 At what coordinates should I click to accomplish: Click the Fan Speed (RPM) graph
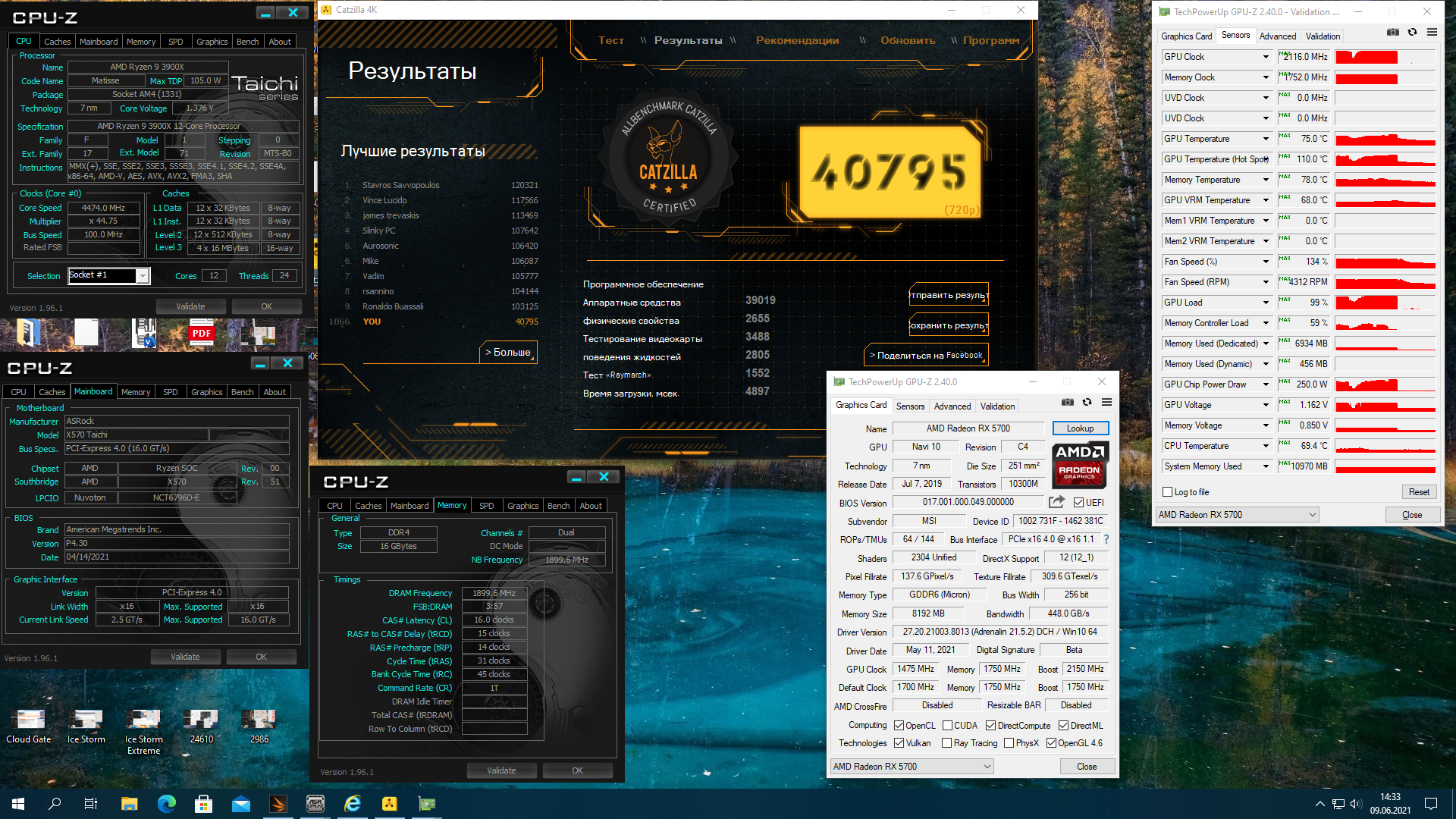coord(1385,282)
